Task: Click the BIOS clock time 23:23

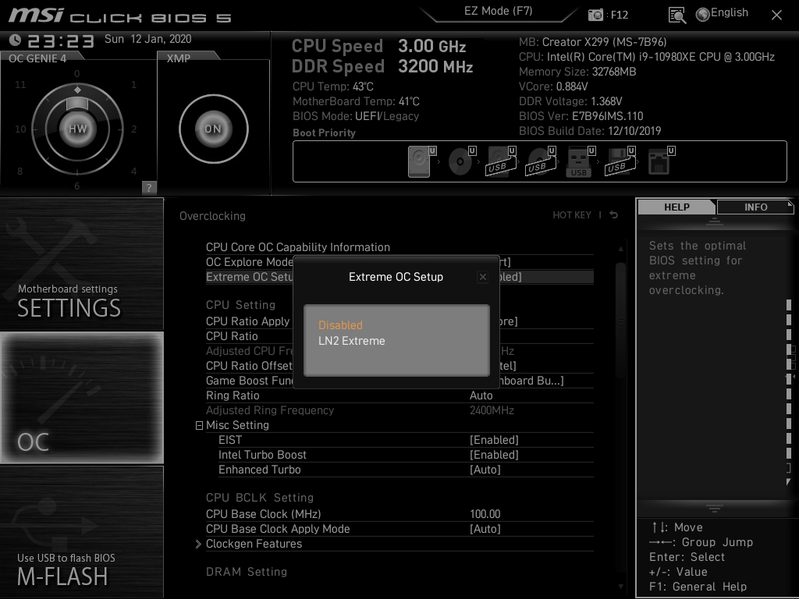Action: 61,41
